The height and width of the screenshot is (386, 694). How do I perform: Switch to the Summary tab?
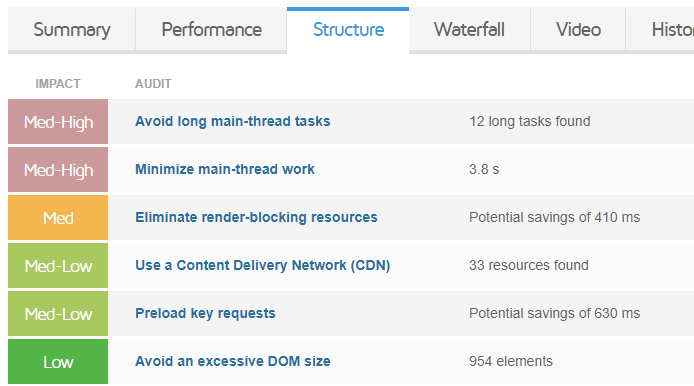click(x=72, y=30)
